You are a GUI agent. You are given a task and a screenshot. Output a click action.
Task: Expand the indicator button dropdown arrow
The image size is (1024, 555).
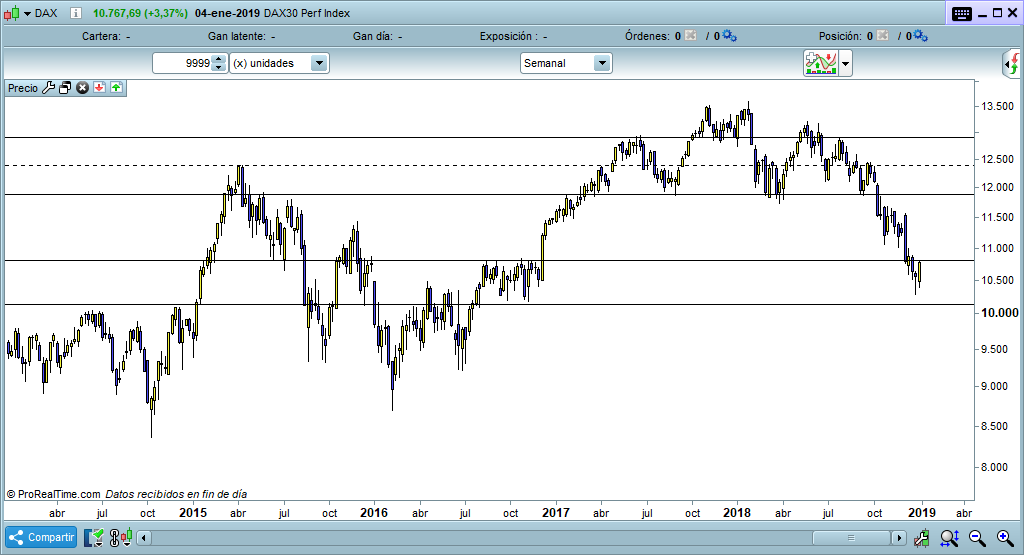click(846, 63)
